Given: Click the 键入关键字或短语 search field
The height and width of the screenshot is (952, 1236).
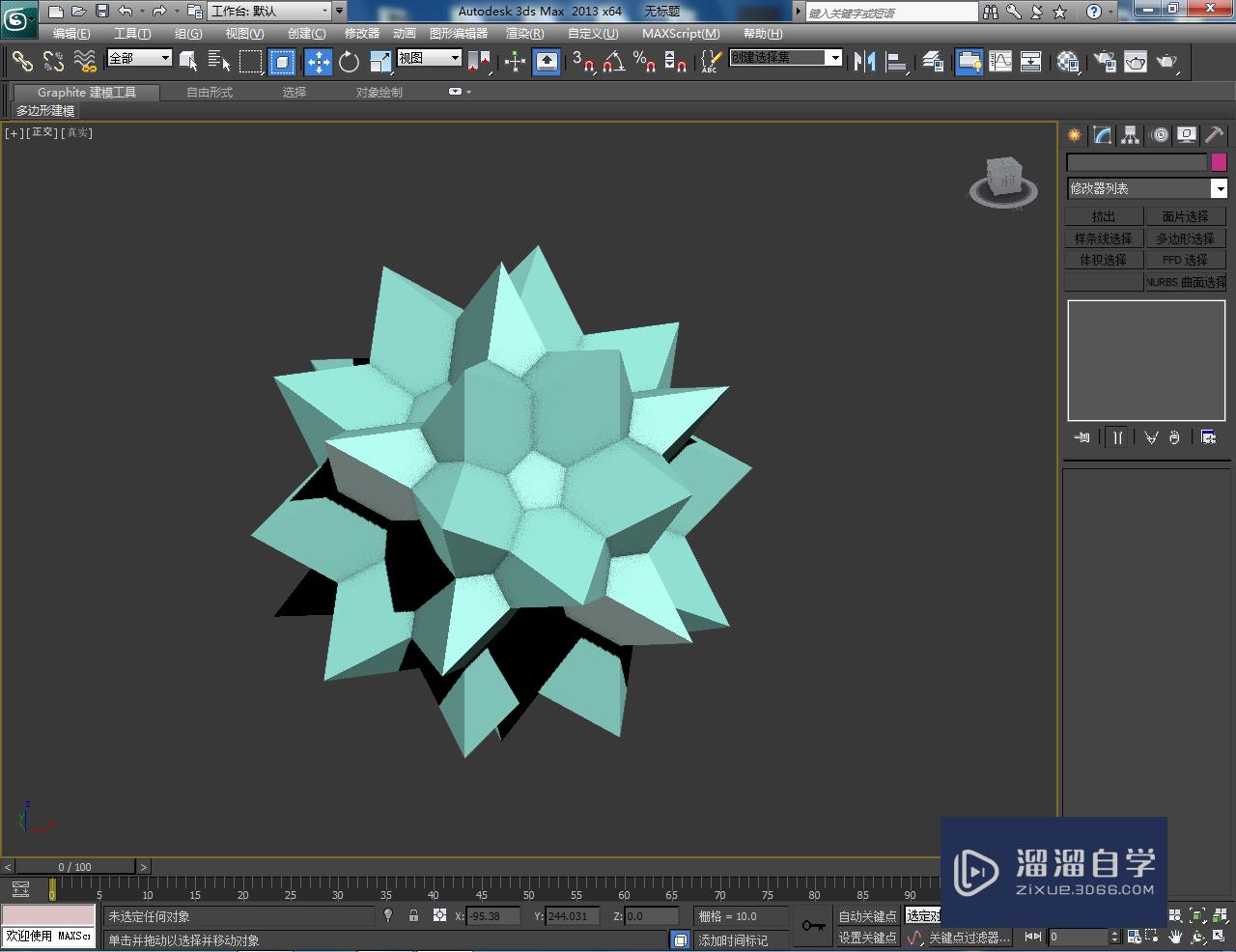Looking at the screenshot, I should [892, 12].
